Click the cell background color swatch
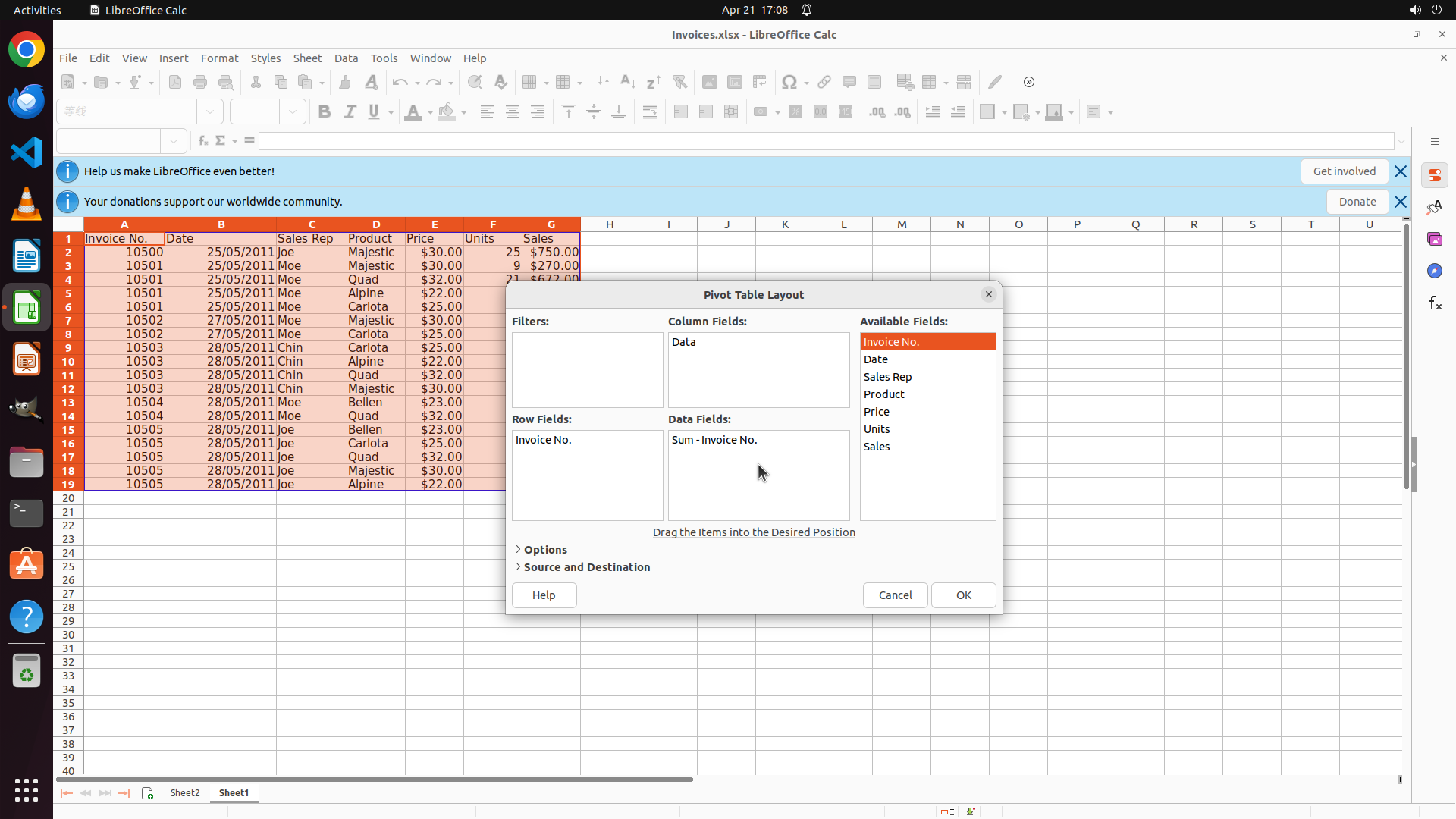 point(447,112)
